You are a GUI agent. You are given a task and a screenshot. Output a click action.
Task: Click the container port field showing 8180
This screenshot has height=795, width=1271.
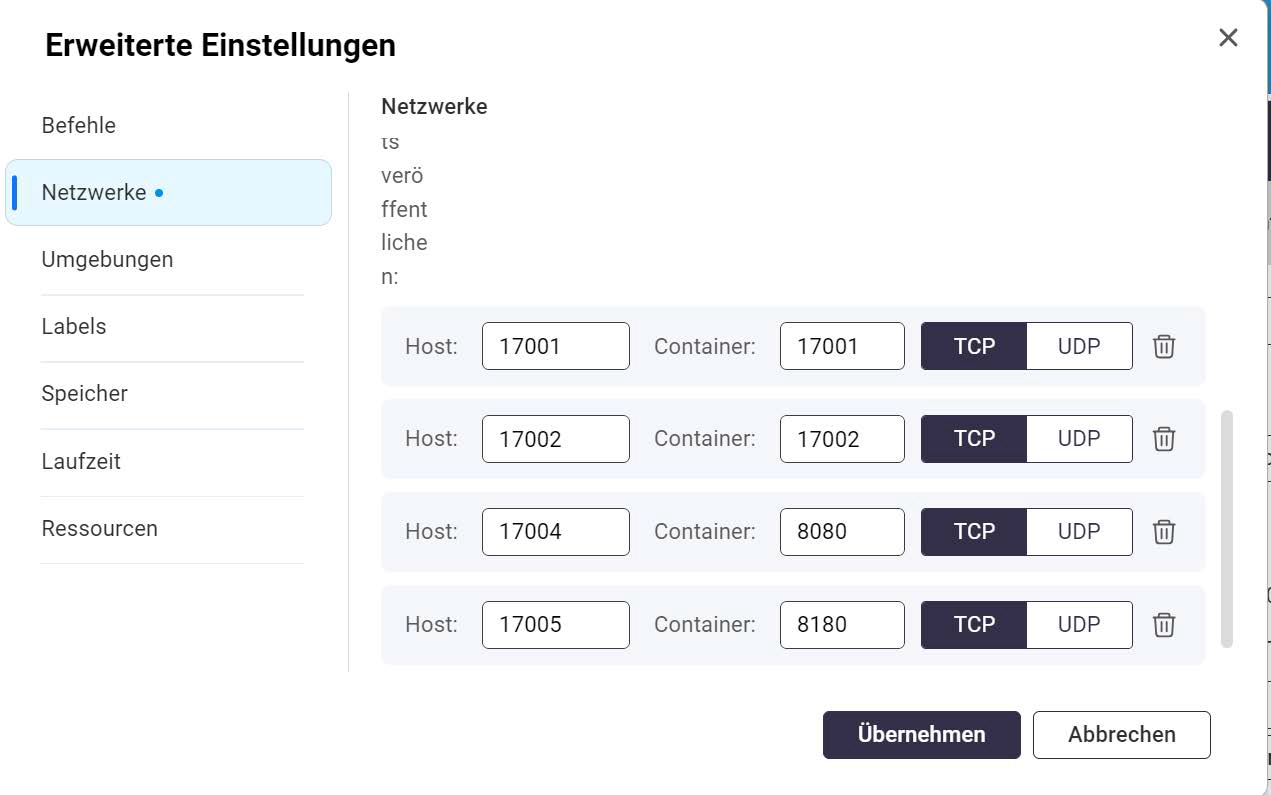tap(841, 625)
